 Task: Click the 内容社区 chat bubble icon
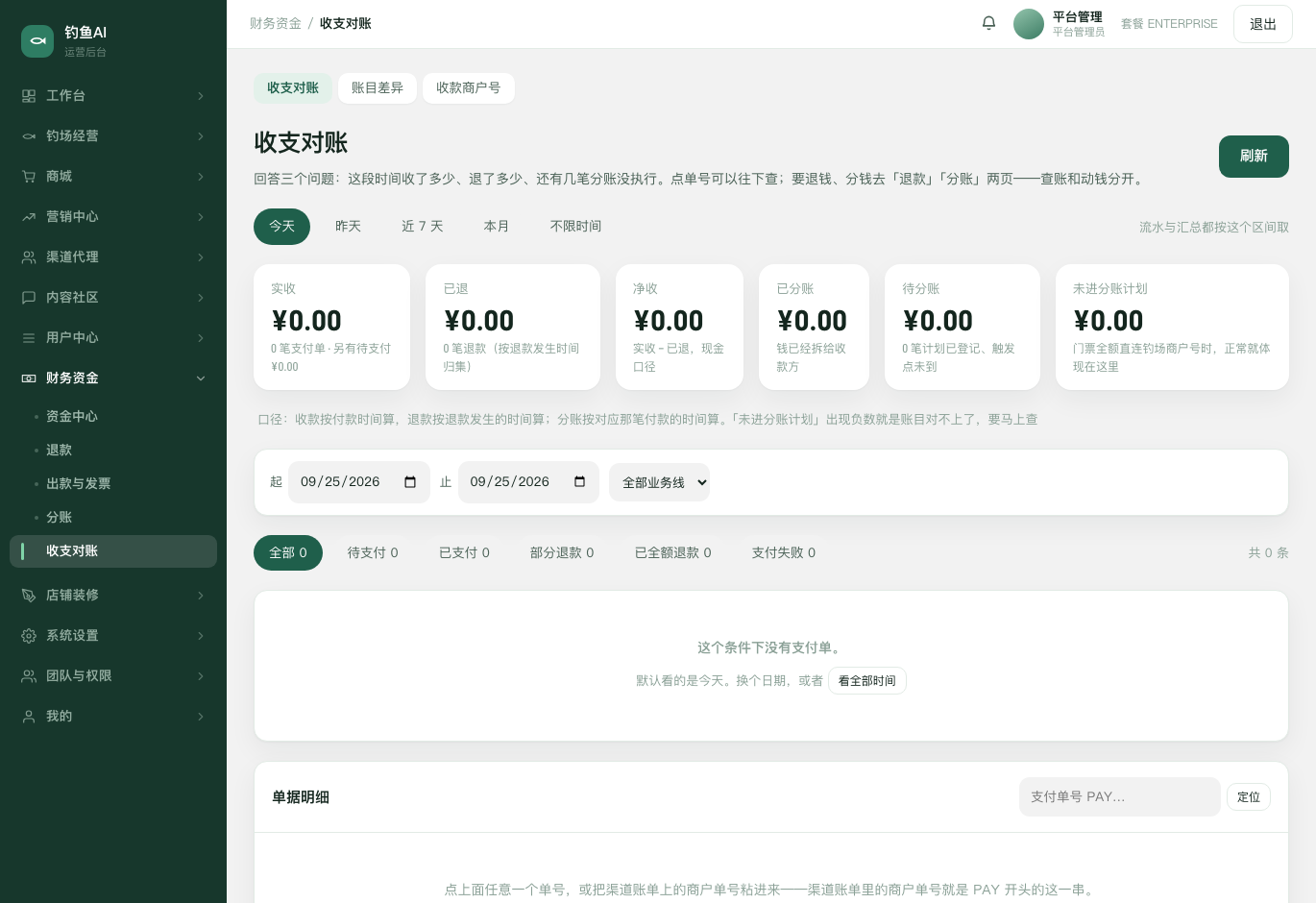[x=29, y=298]
